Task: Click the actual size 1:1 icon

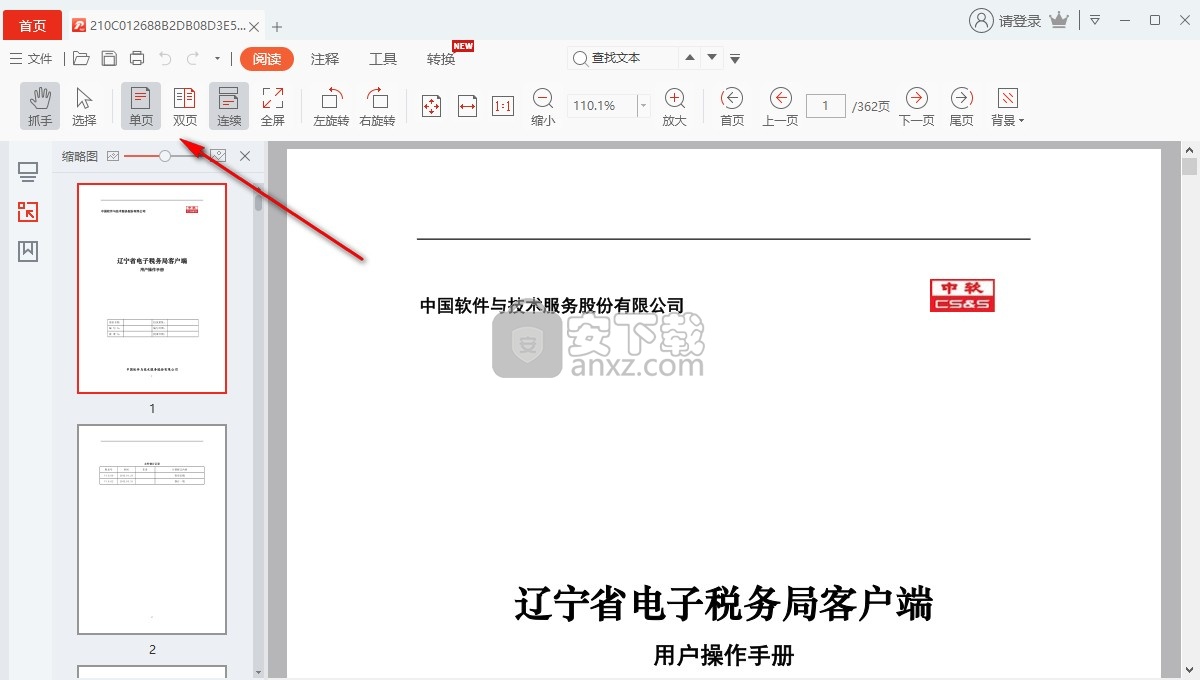Action: tap(503, 106)
